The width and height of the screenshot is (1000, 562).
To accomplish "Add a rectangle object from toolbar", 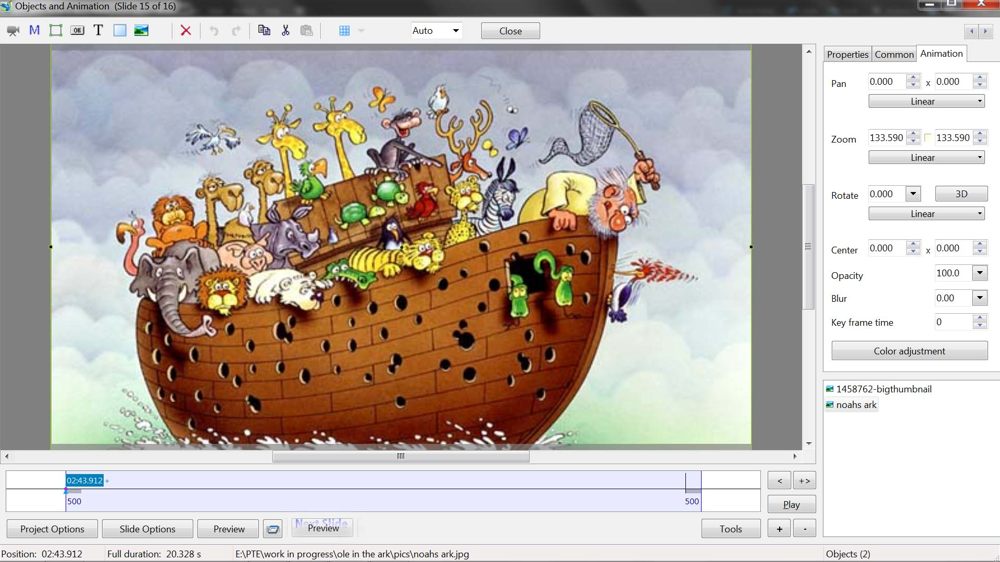I will click(x=119, y=31).
